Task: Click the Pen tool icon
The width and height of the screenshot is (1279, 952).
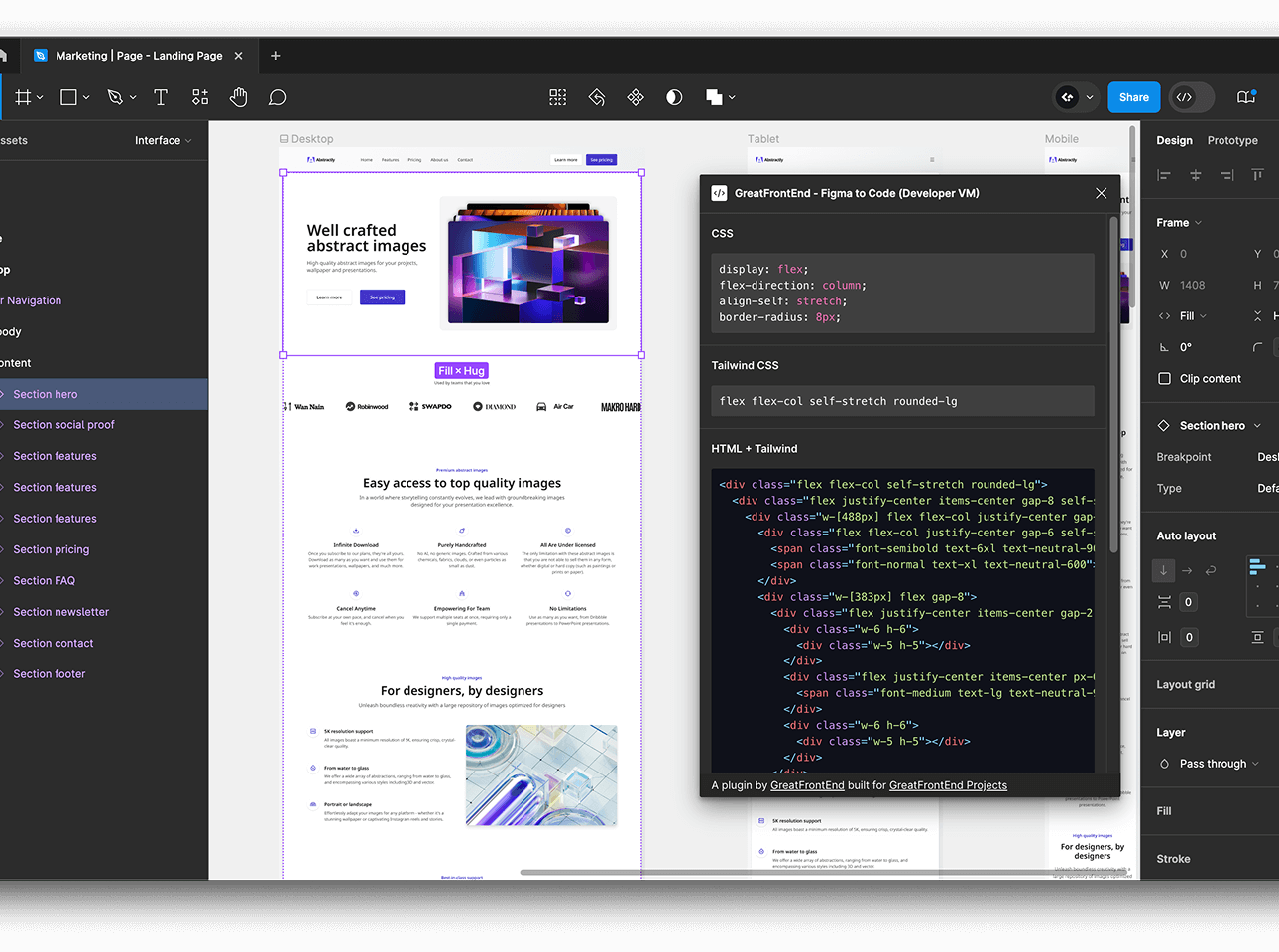Action: (115, 97)
